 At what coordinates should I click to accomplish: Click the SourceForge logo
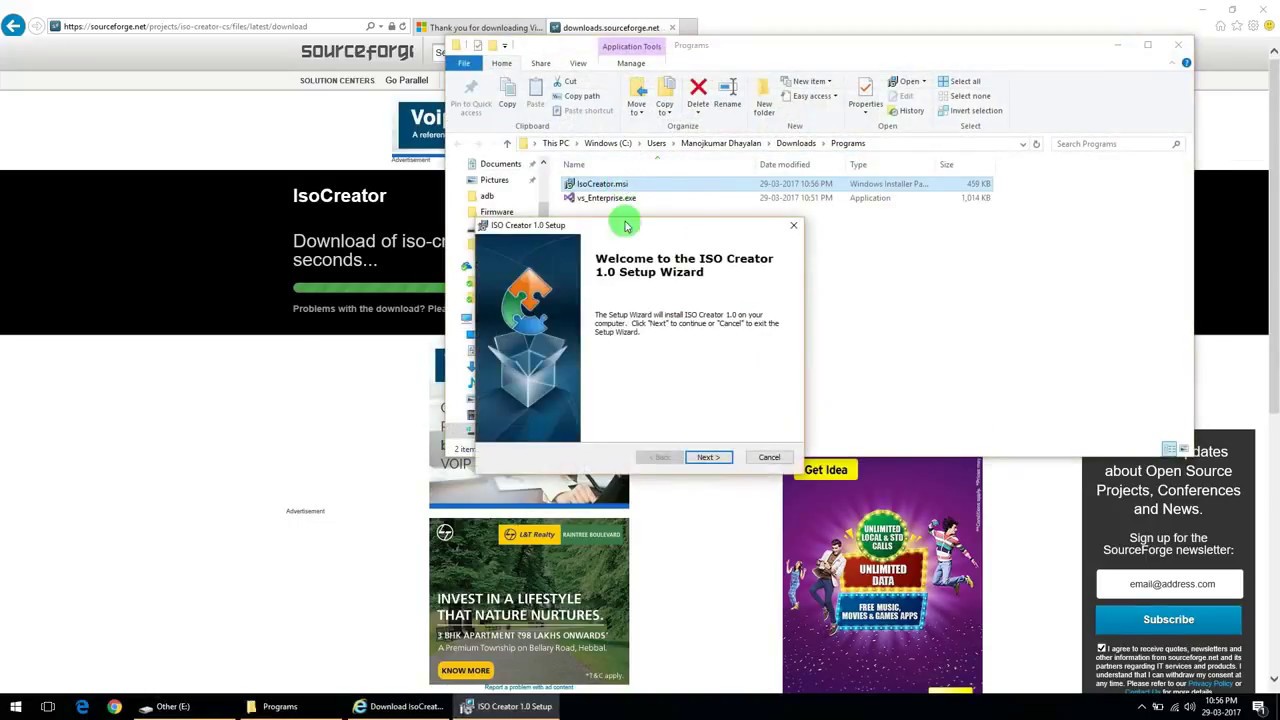[357, 52]
